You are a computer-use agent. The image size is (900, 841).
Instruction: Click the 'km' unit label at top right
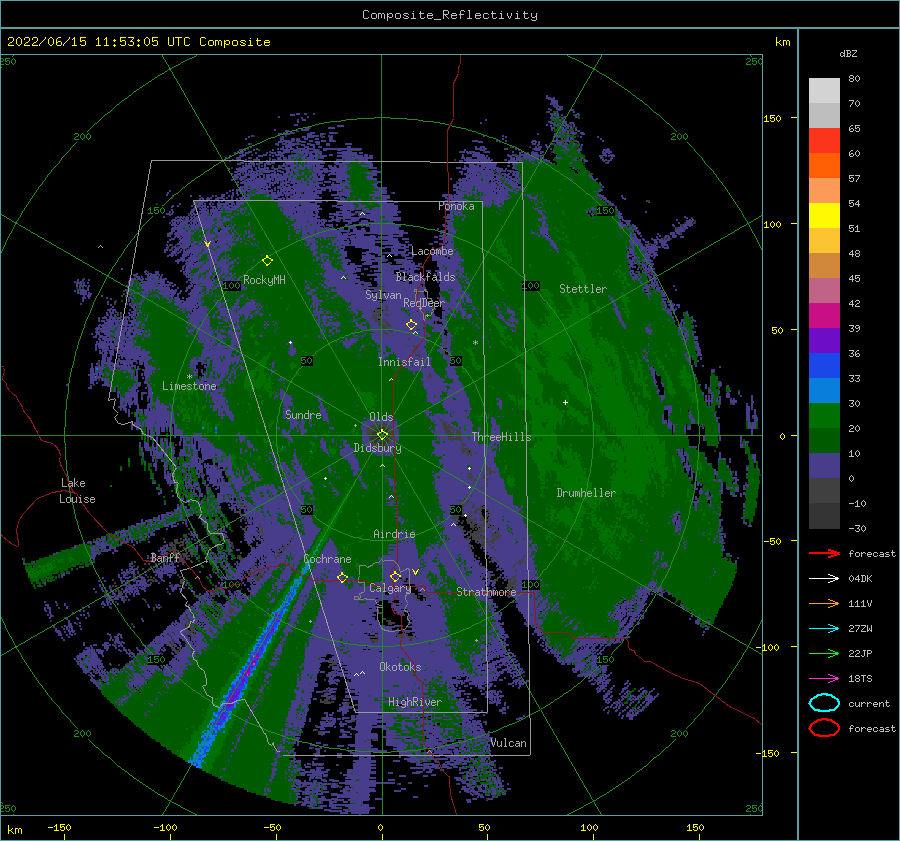782,42
